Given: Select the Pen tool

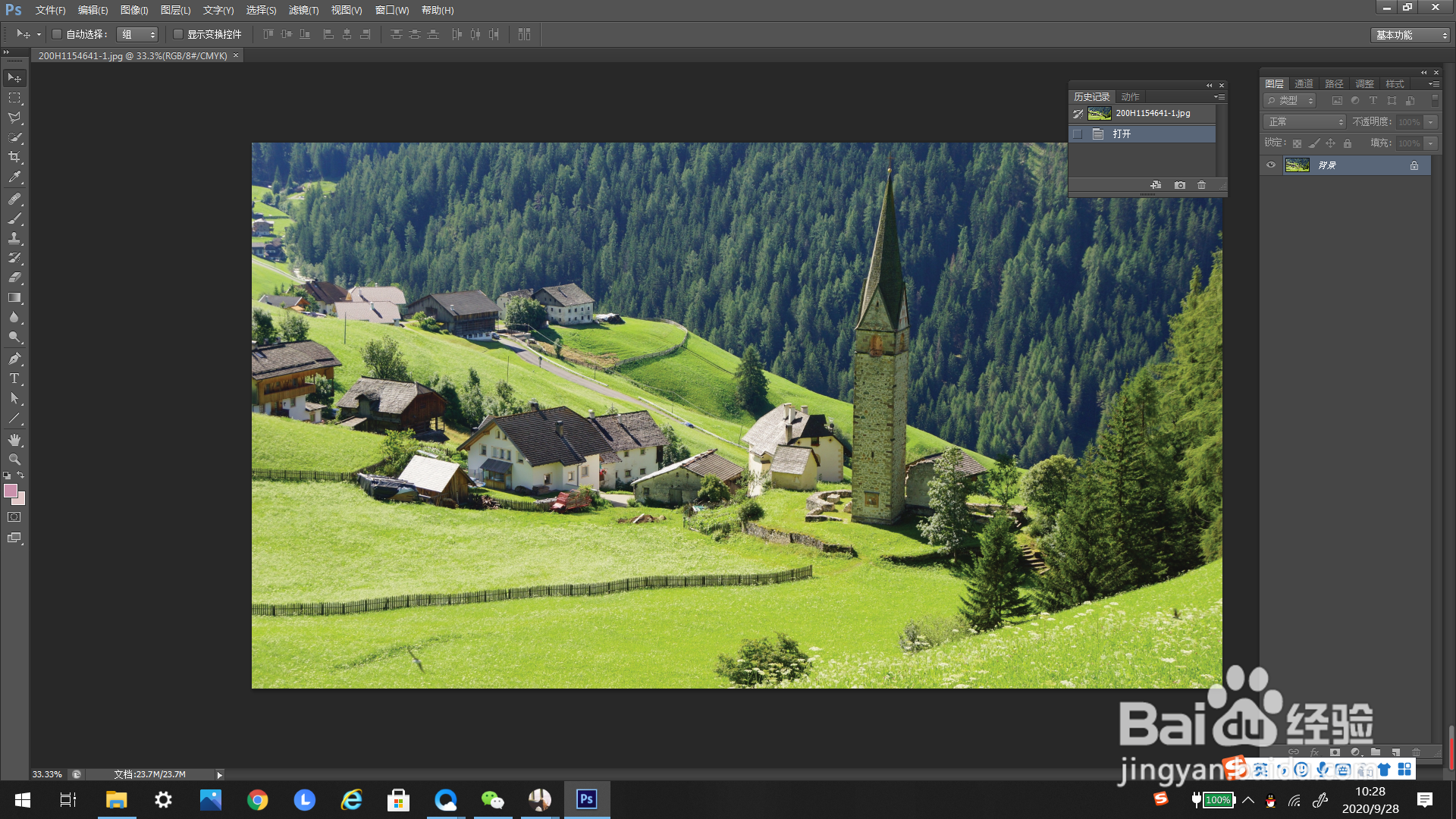Looking at the screenshot, I should pyautogui.click(x=14, y=359).
